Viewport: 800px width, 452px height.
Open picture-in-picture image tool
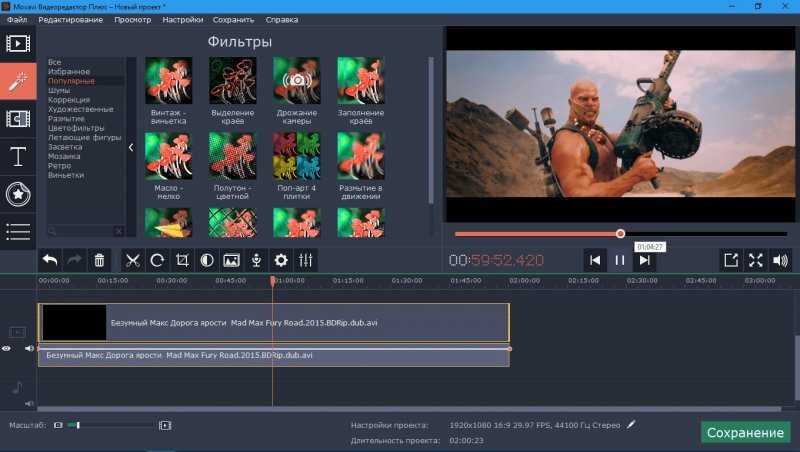(x=231, y=260)
